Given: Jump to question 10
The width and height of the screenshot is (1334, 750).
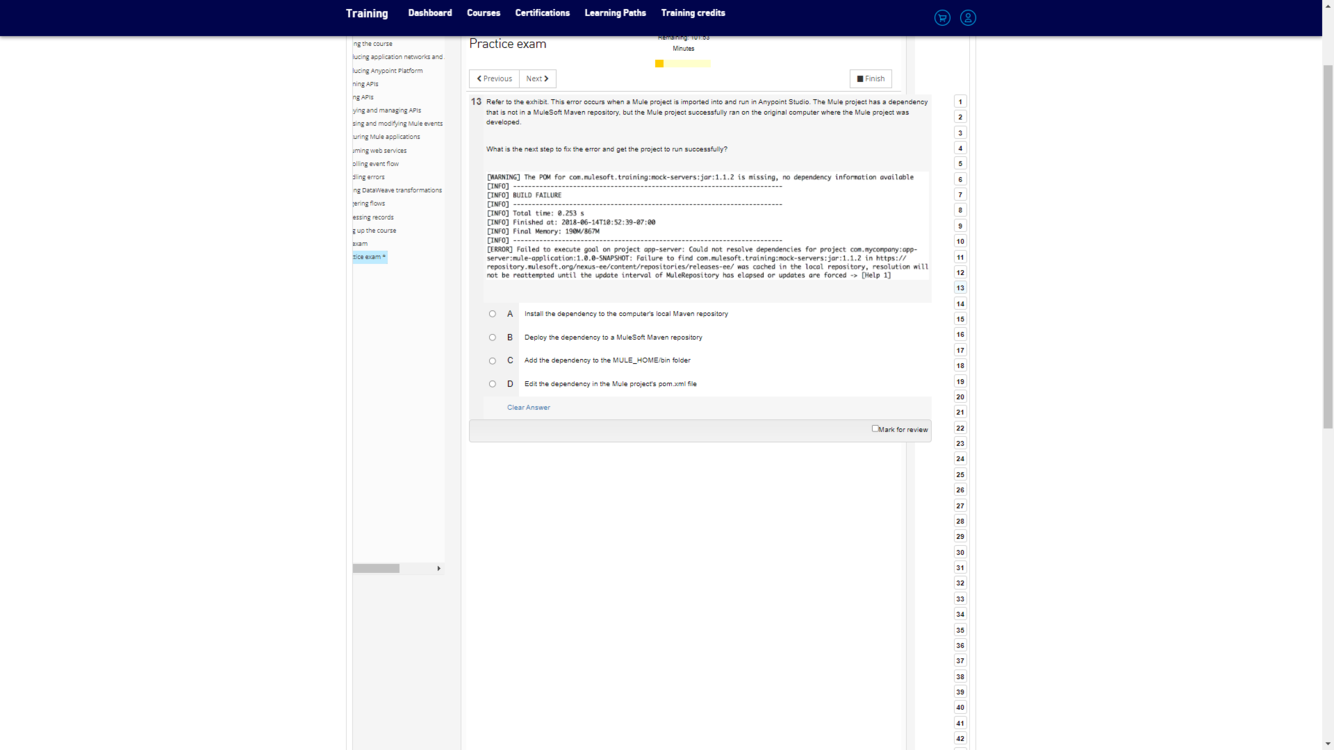Looking at the screenshot, I should (960, 241).
